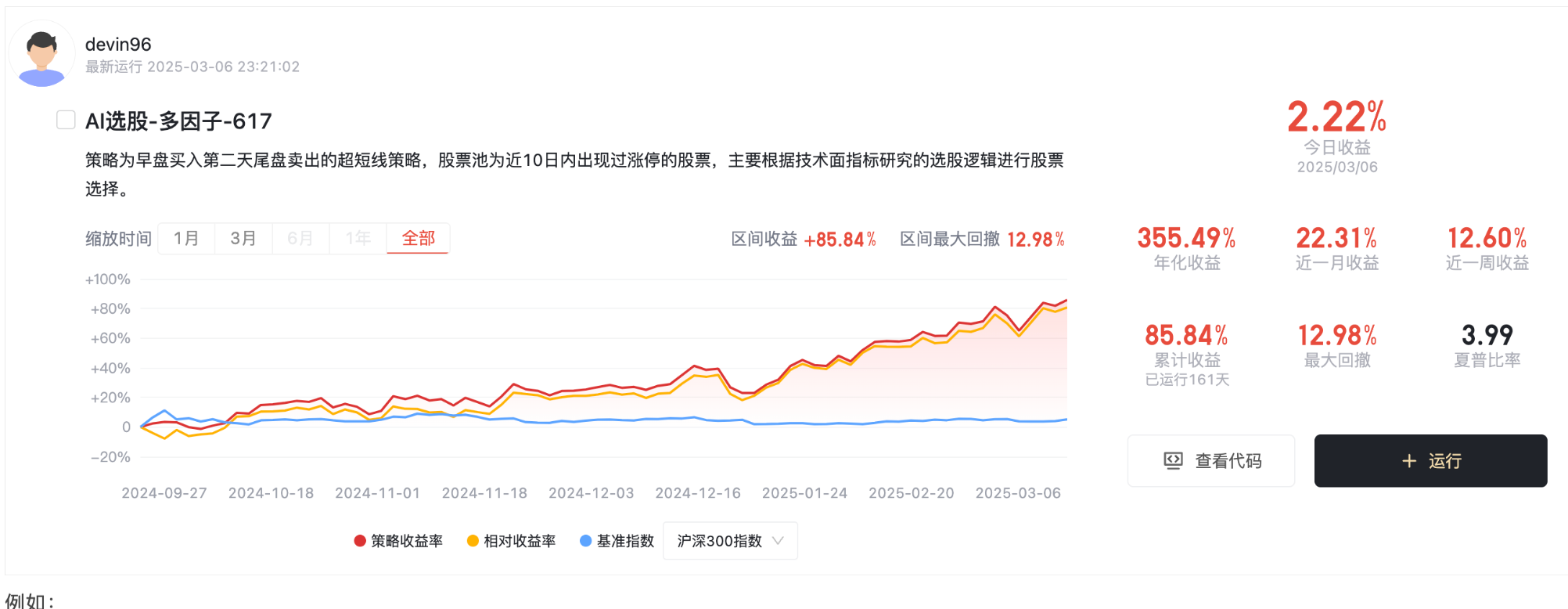Select the 6月 zoom range option
The height and width of the screenshot is (609, 1568).
click(x=300, y=238)
